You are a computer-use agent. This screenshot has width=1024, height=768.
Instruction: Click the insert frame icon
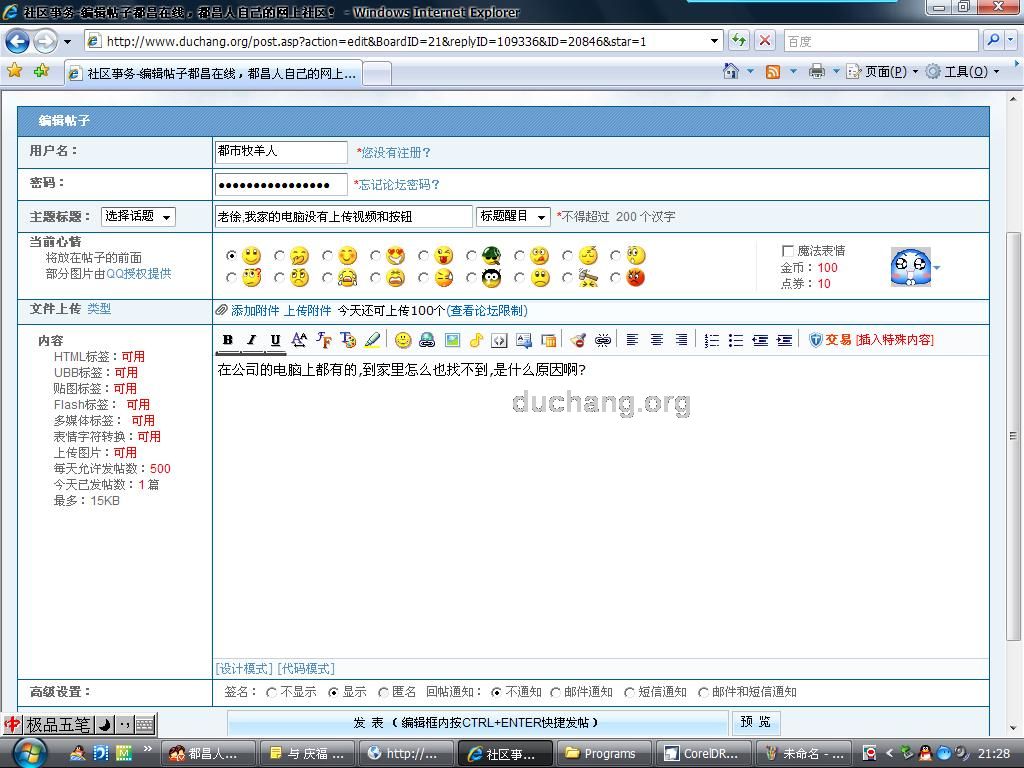pyautogui.click(x=549, y=340)
